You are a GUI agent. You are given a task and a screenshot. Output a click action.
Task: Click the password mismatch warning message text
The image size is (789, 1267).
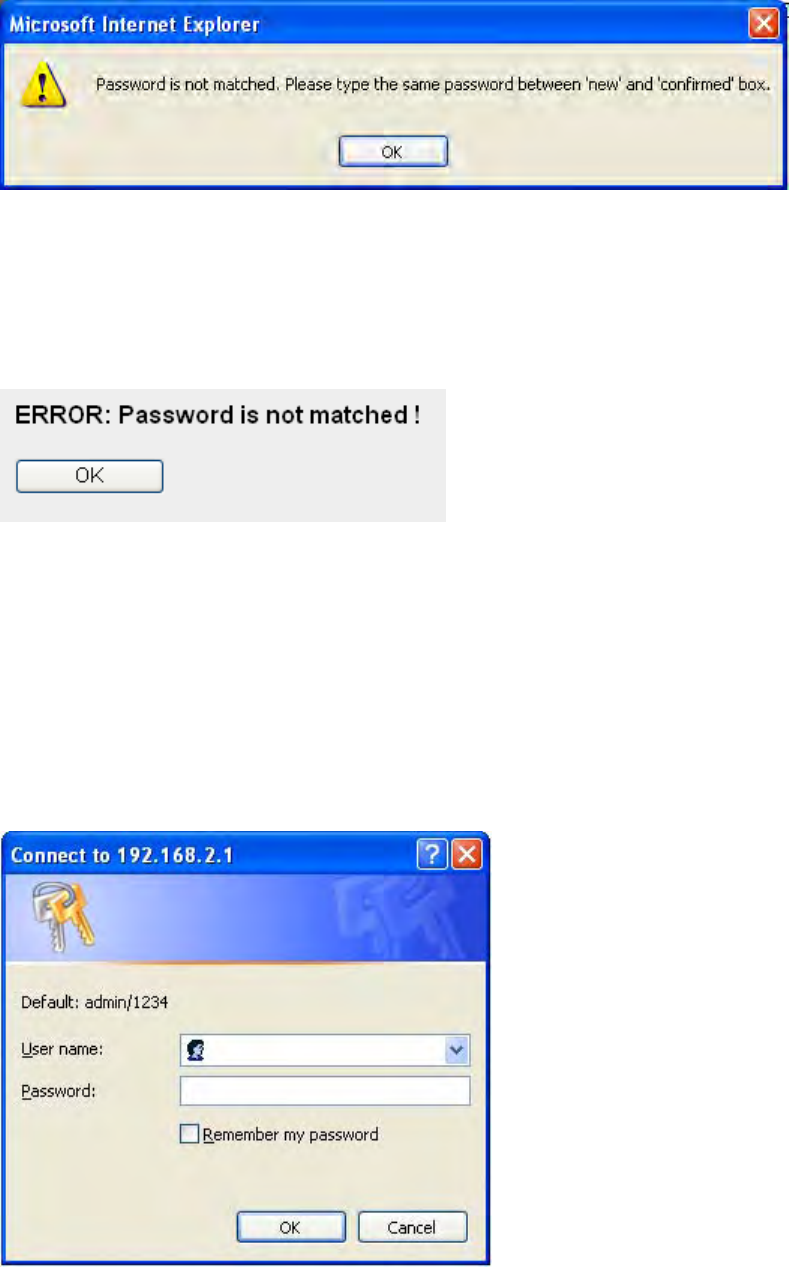432,85
